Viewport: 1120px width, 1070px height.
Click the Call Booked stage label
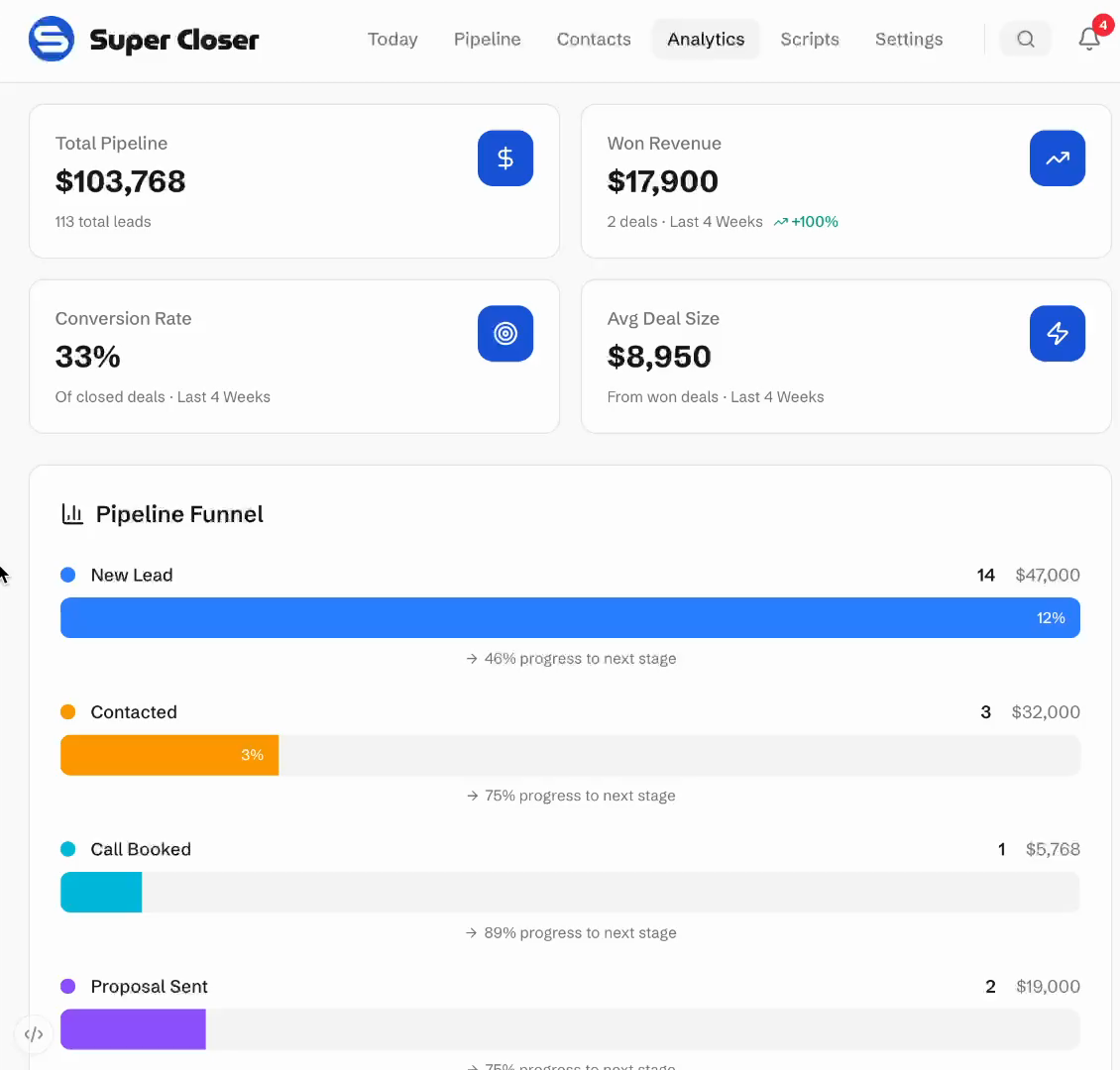pyautogui.click(x=141, y=849)
